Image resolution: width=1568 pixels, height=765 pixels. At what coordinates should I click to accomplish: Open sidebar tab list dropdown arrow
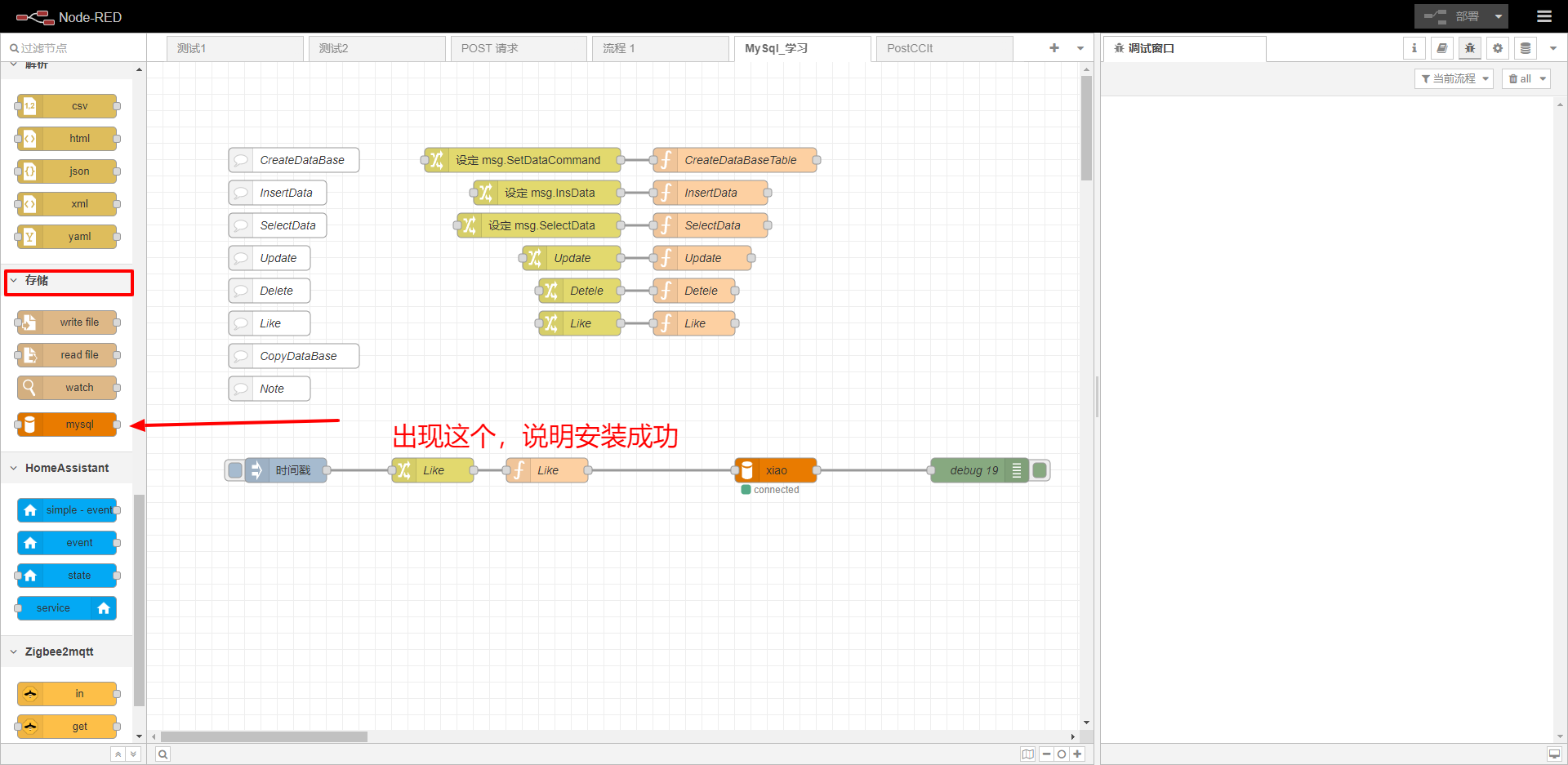pyautogui.click(x=1553, y=48)
